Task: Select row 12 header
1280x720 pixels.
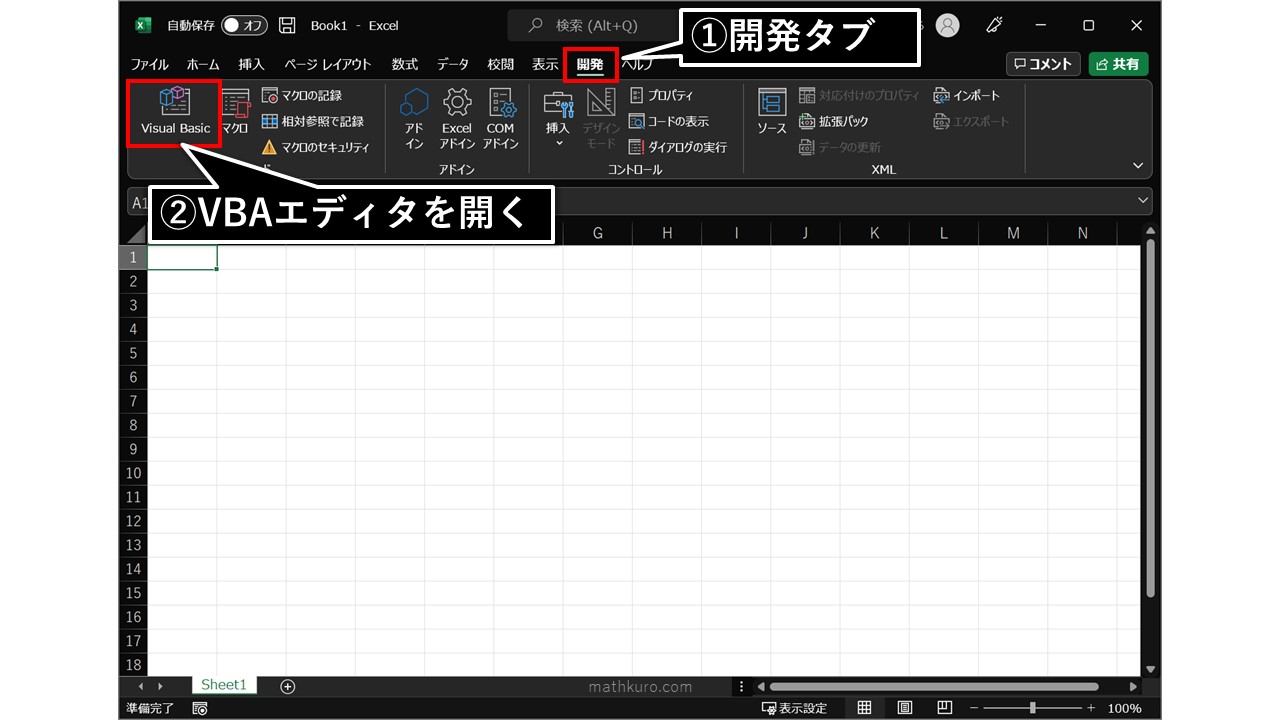Action: [x=133, y=521]
